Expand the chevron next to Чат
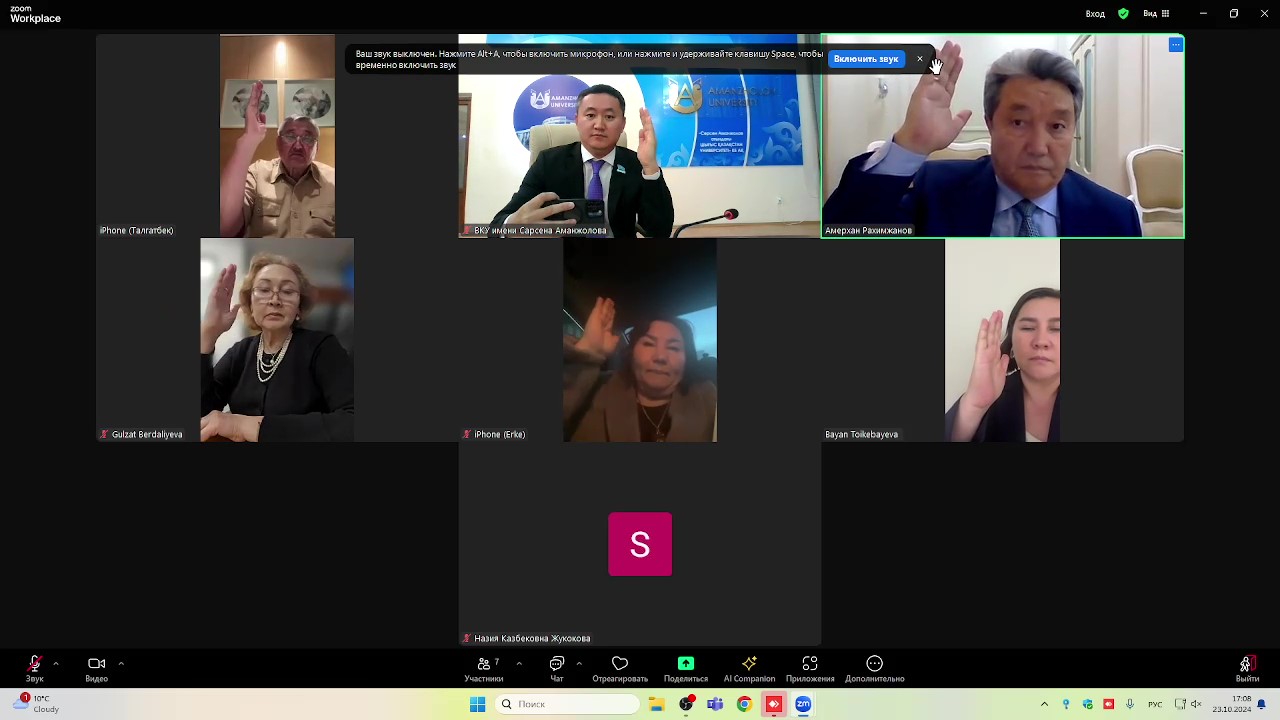This screenshot has width=1280, height=720. (579, 663)
